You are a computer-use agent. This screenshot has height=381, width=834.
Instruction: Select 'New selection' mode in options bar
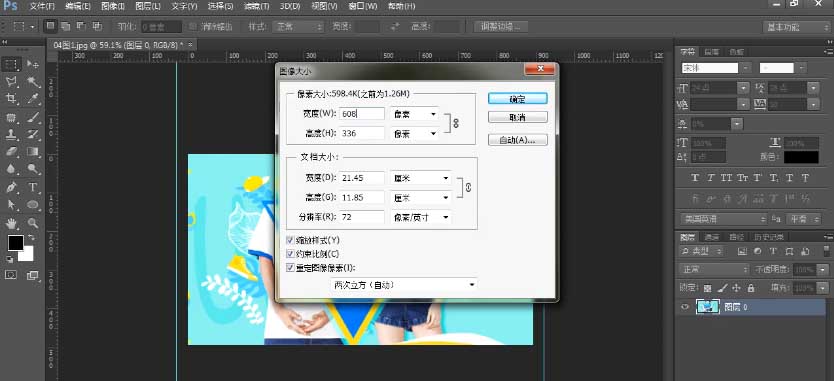coord(50,26)
